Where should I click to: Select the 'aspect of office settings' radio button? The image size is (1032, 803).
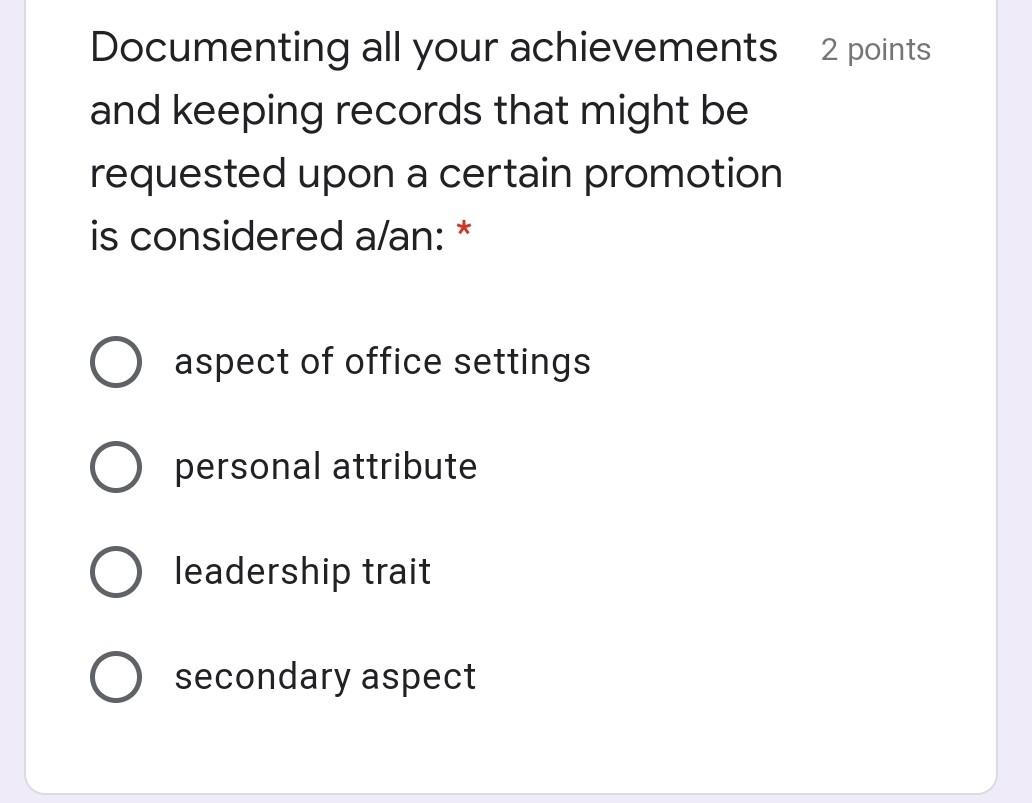[115, 362]
